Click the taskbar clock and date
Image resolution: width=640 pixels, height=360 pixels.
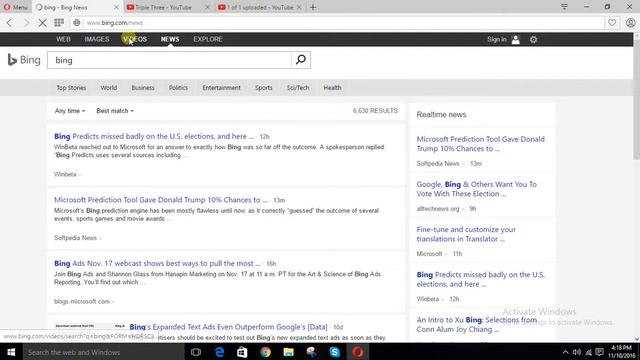point(622,352)
